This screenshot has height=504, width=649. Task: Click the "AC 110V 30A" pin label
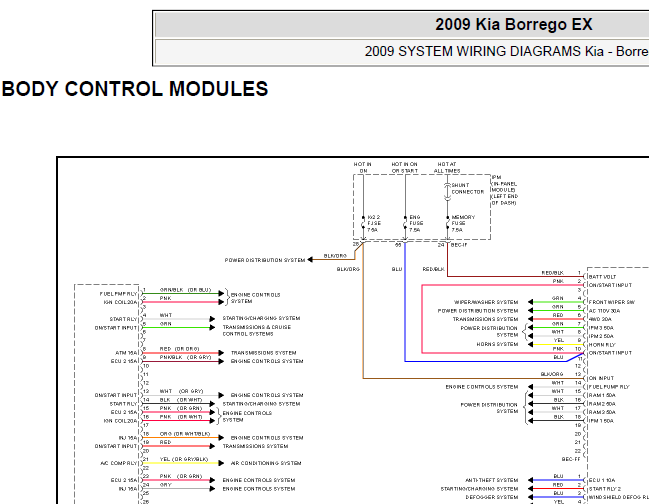pyautogui.click(x=604, y=311)
